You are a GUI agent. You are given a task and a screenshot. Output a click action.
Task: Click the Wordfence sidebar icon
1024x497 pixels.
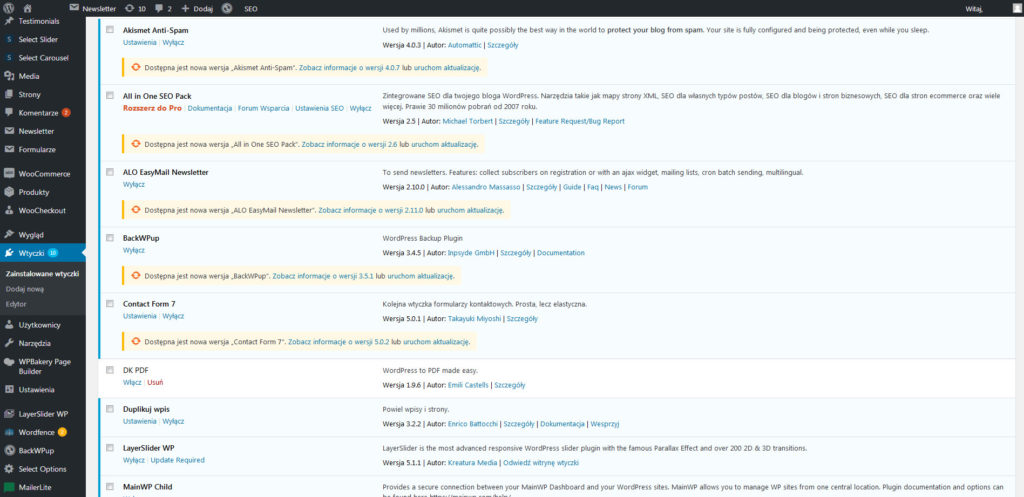pos(8,432)
